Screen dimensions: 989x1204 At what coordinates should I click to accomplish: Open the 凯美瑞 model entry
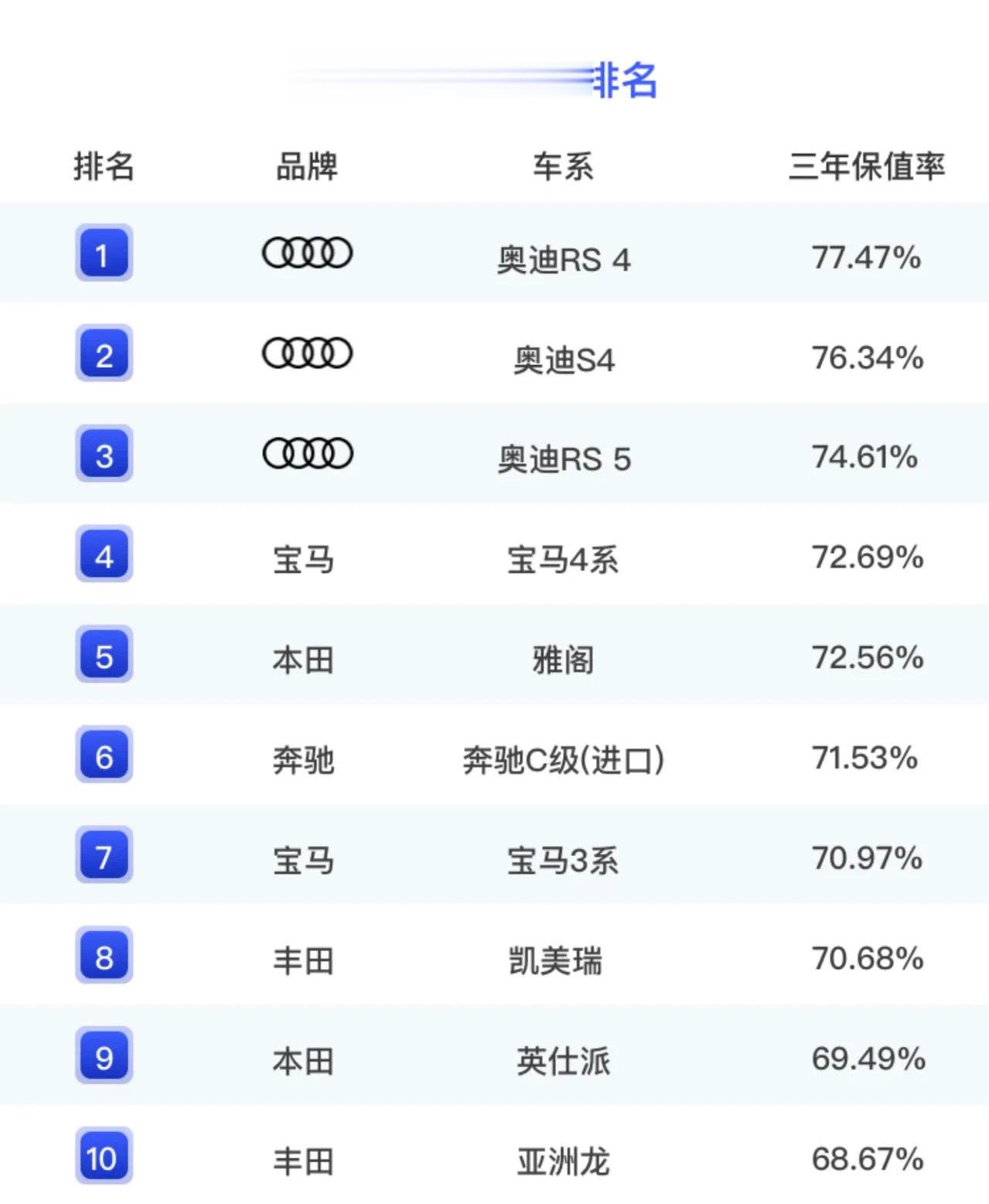[555, 961]
